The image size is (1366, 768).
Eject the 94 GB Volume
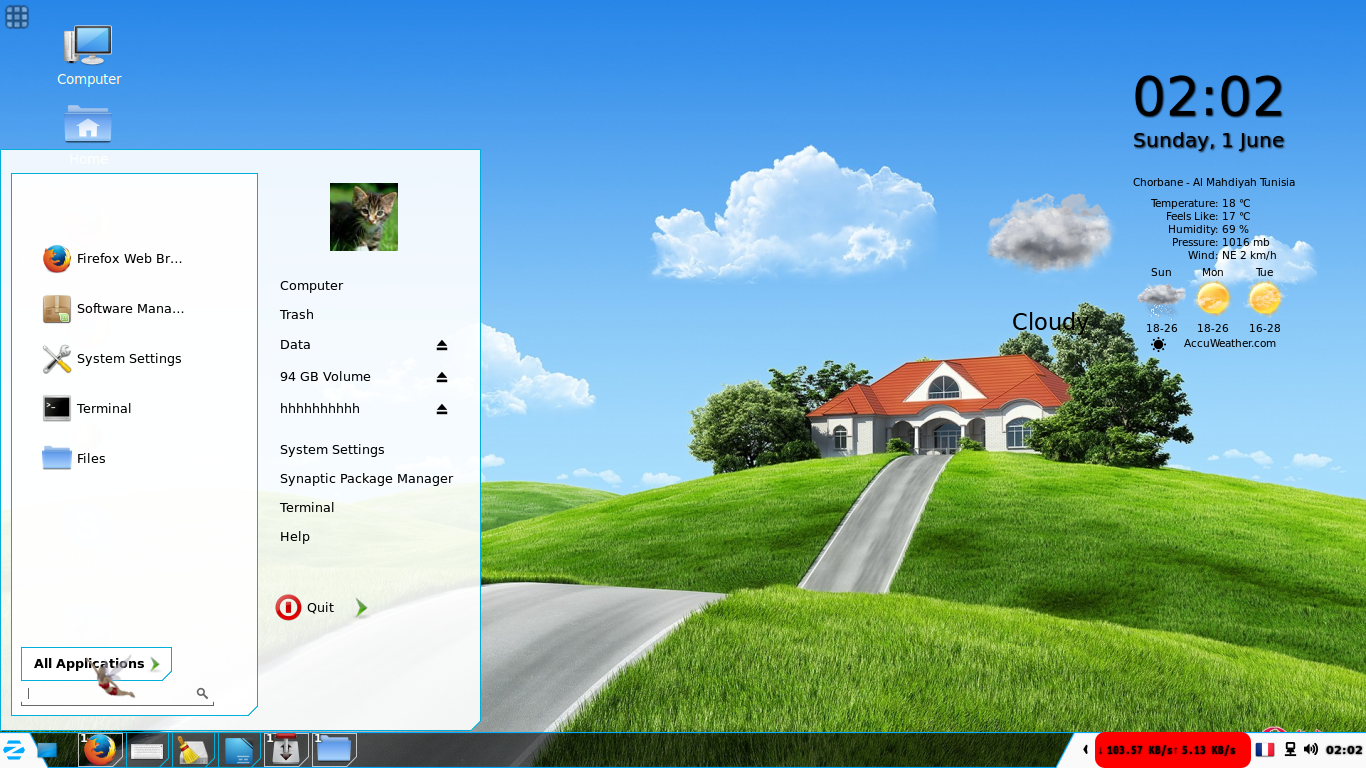[442, 377]
